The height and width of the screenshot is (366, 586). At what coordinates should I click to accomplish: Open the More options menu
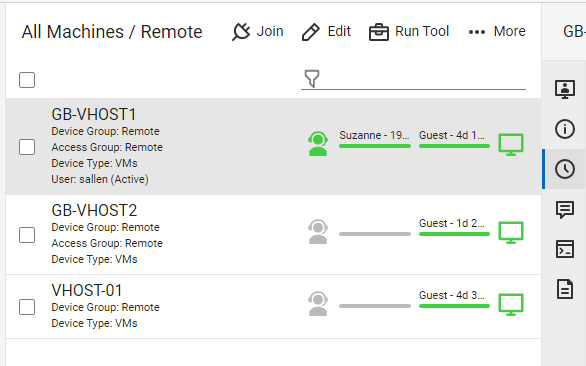point(497,31)
